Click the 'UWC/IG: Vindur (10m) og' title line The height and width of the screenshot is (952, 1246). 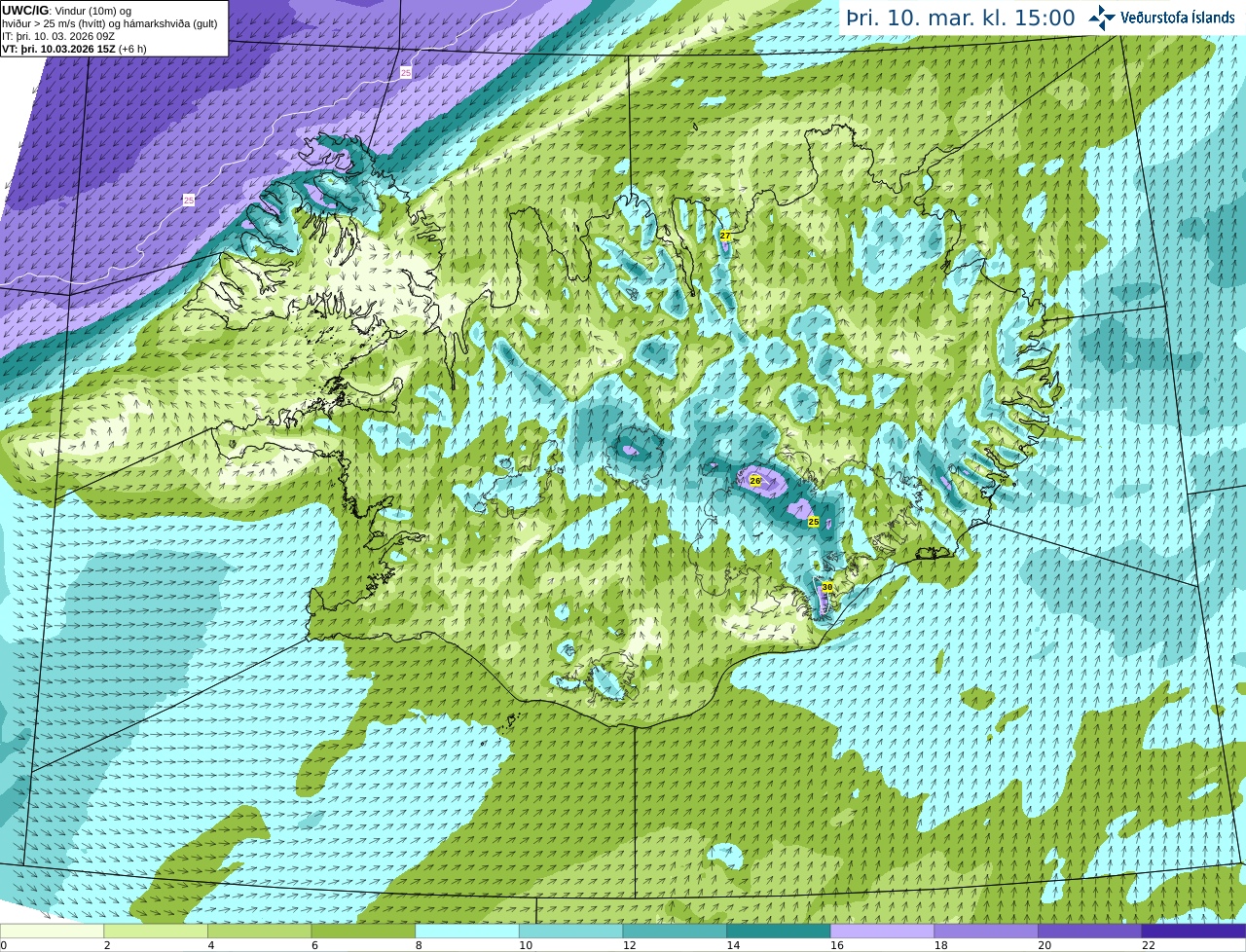pos(66,11)
